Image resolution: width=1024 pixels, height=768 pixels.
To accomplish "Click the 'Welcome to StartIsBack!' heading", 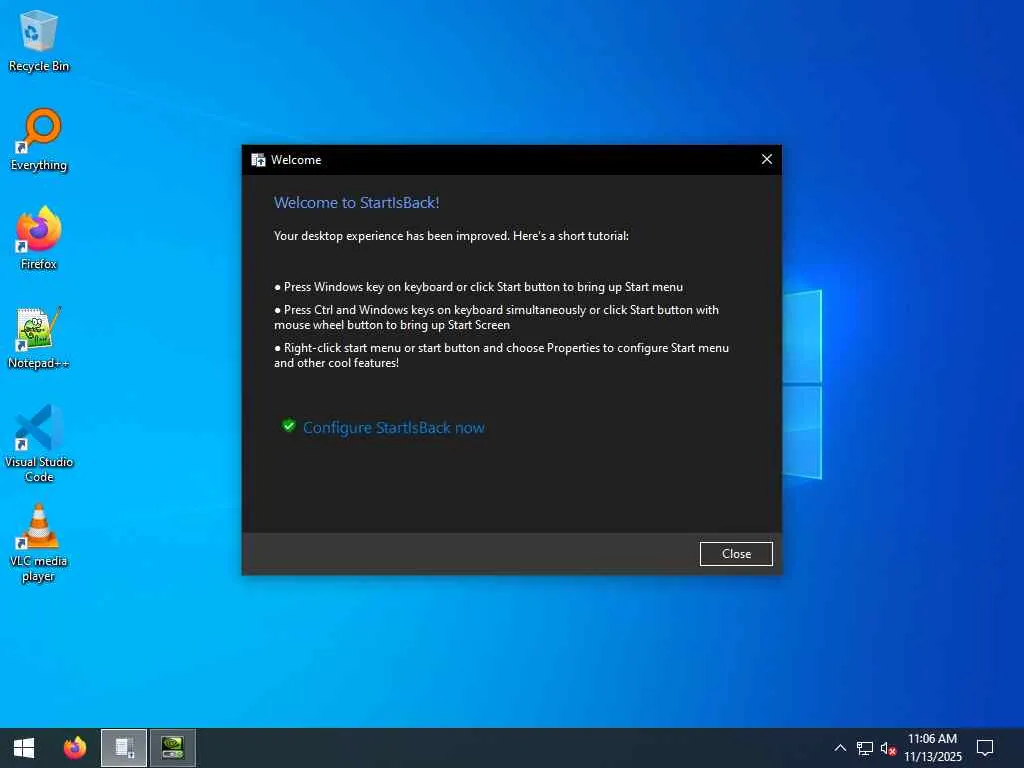I will click(357, 203).
